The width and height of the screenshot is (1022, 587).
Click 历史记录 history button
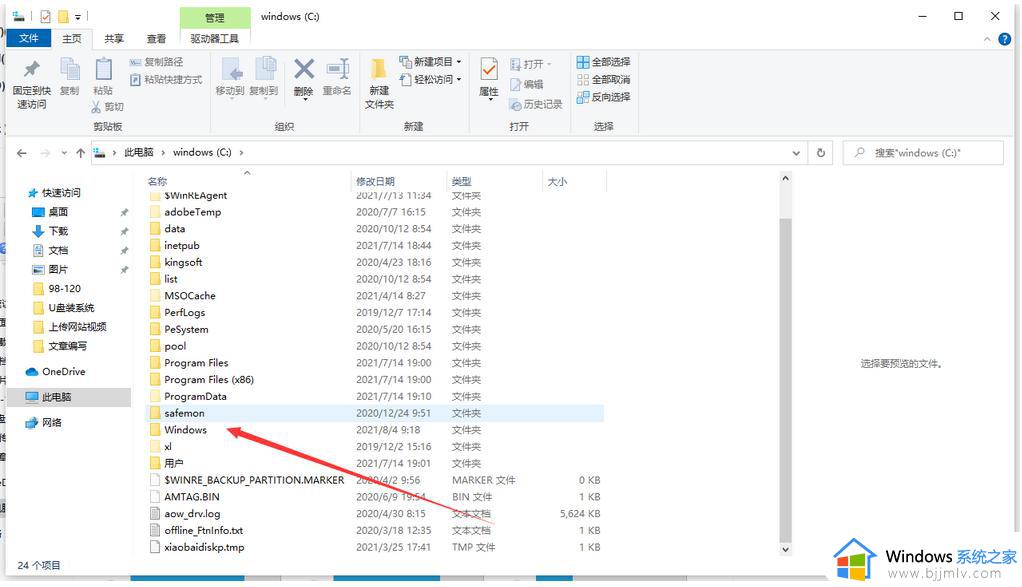[536, 104]
